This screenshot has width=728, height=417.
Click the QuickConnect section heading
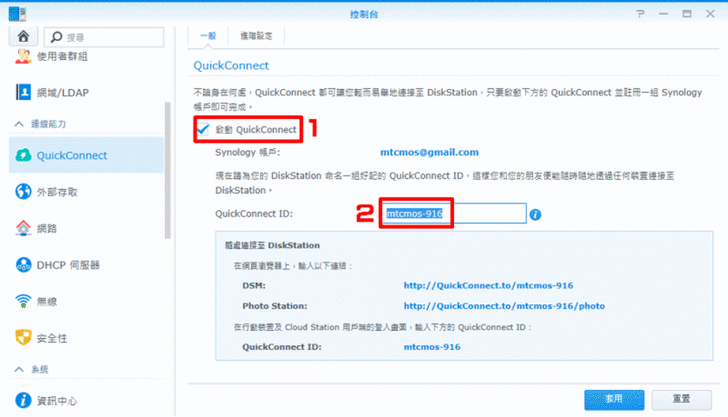[231, 65]
